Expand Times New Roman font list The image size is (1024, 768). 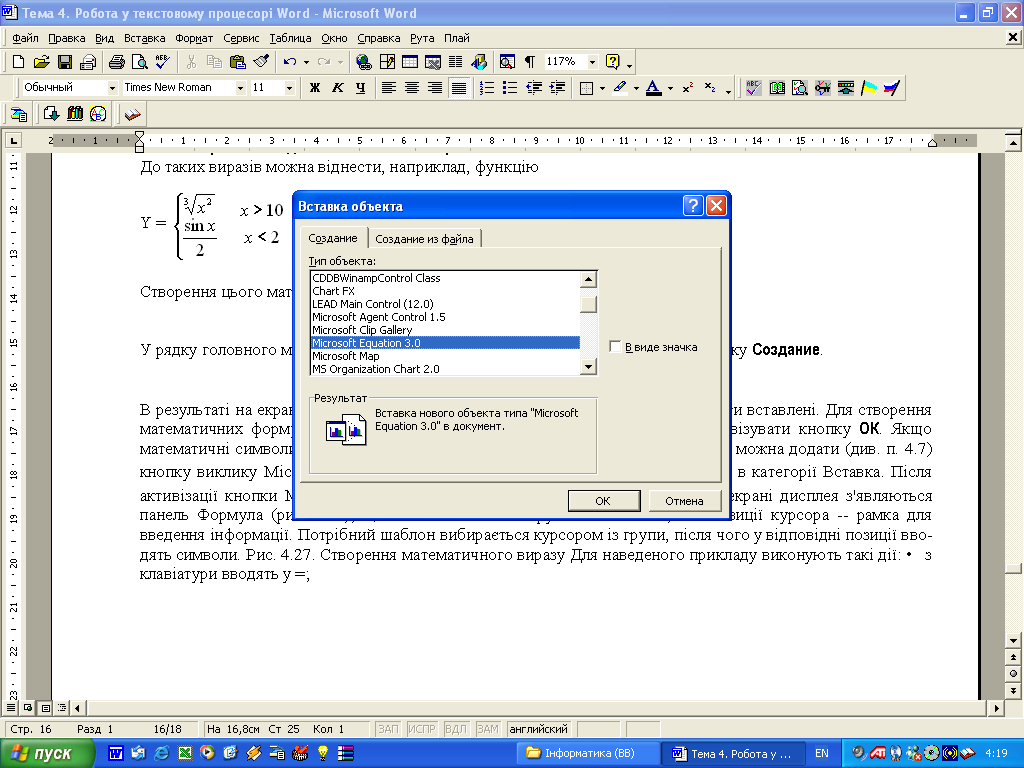click(240, 88)
